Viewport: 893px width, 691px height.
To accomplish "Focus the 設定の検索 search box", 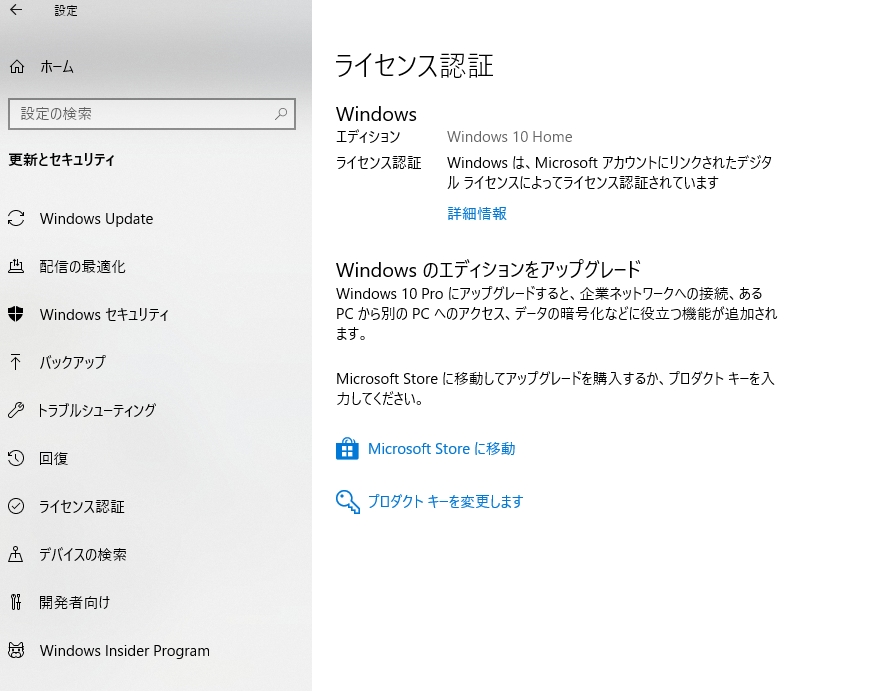I will click(x=152, y=114).
